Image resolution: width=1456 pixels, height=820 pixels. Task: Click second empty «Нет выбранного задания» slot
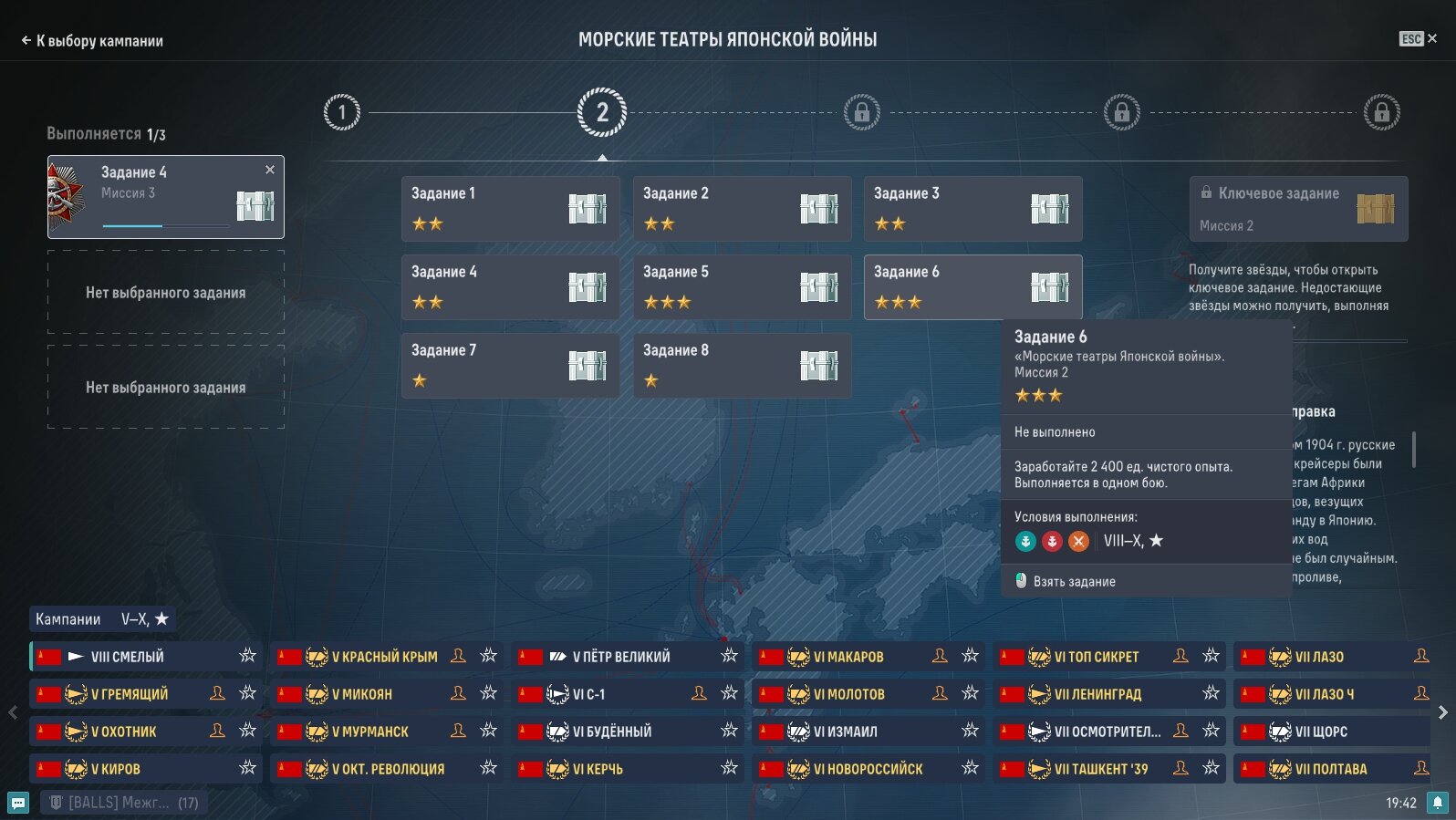tap(166, 387)
